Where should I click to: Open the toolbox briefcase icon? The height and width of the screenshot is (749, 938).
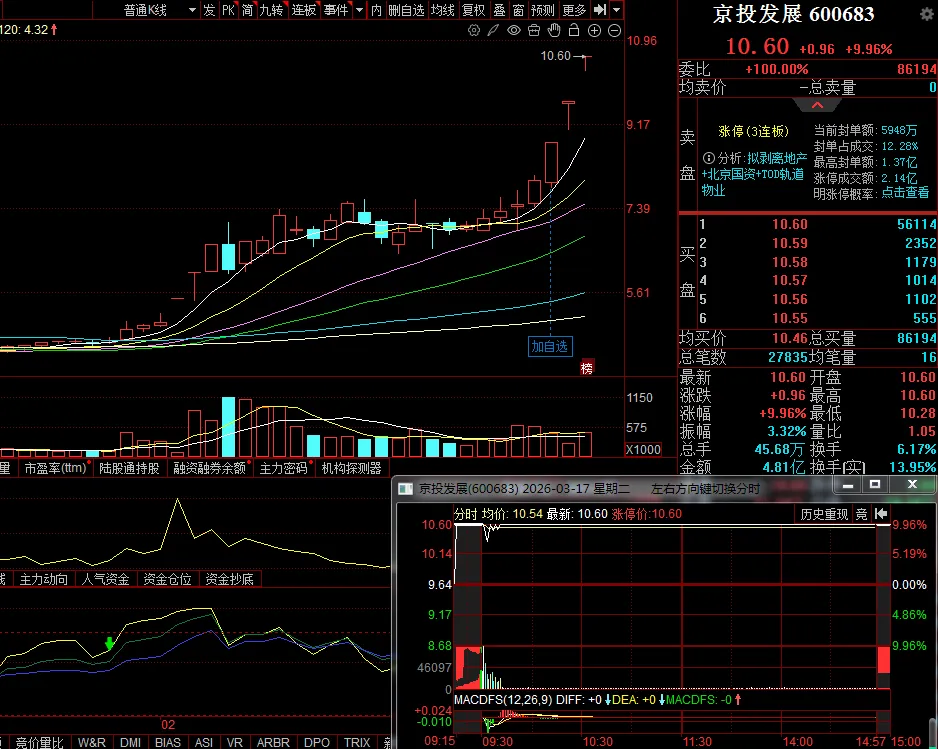[x=534, y=31]
